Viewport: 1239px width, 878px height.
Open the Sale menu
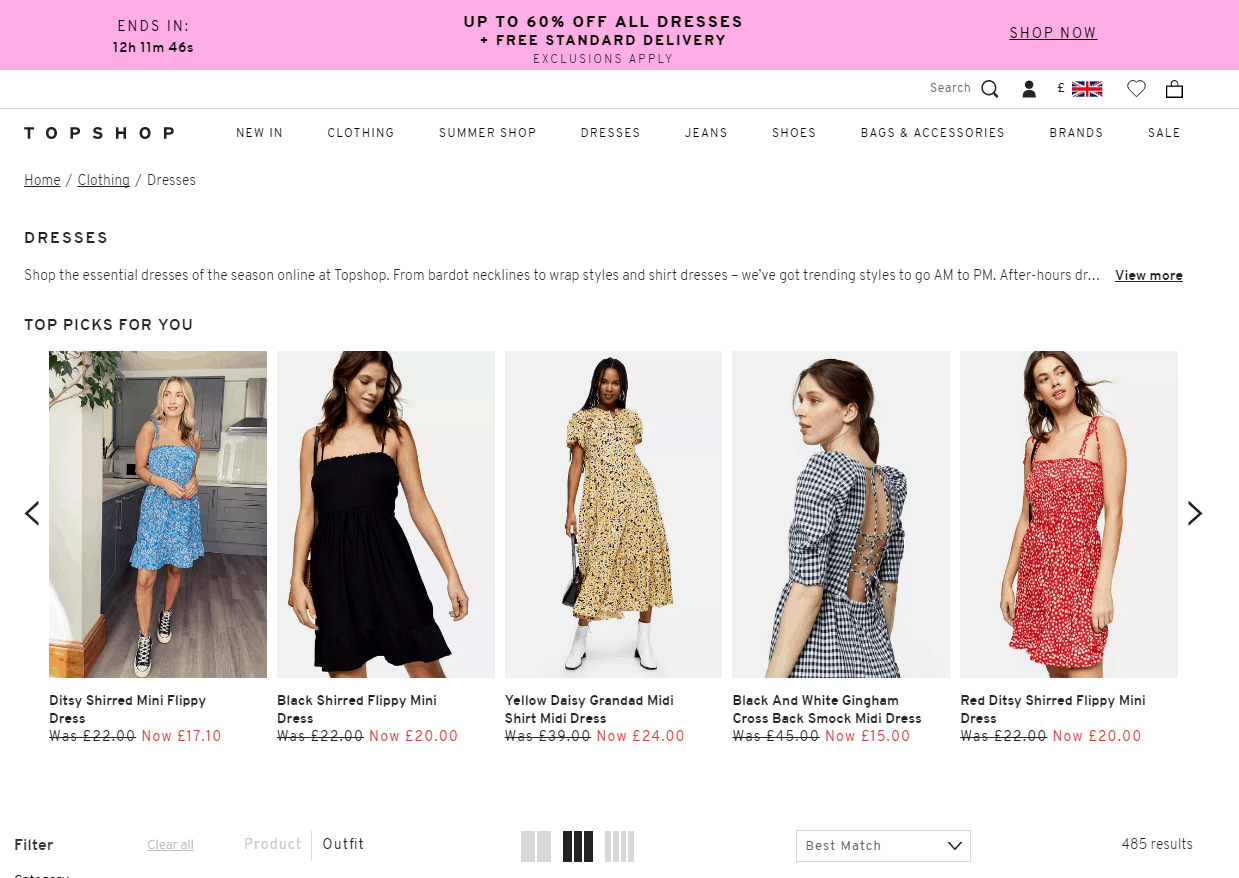tap(1164, 133)
